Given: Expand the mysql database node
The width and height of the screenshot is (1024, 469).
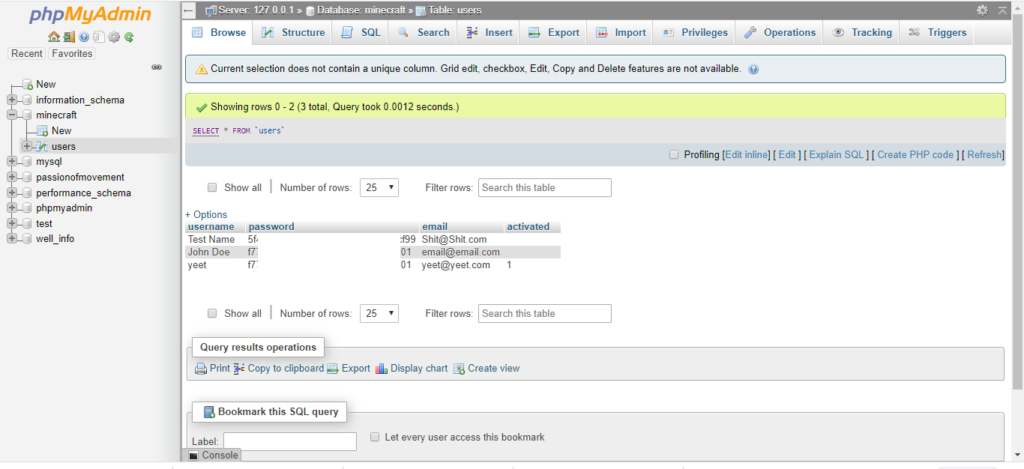Looking at the screenshot, I should pos(12,162).
